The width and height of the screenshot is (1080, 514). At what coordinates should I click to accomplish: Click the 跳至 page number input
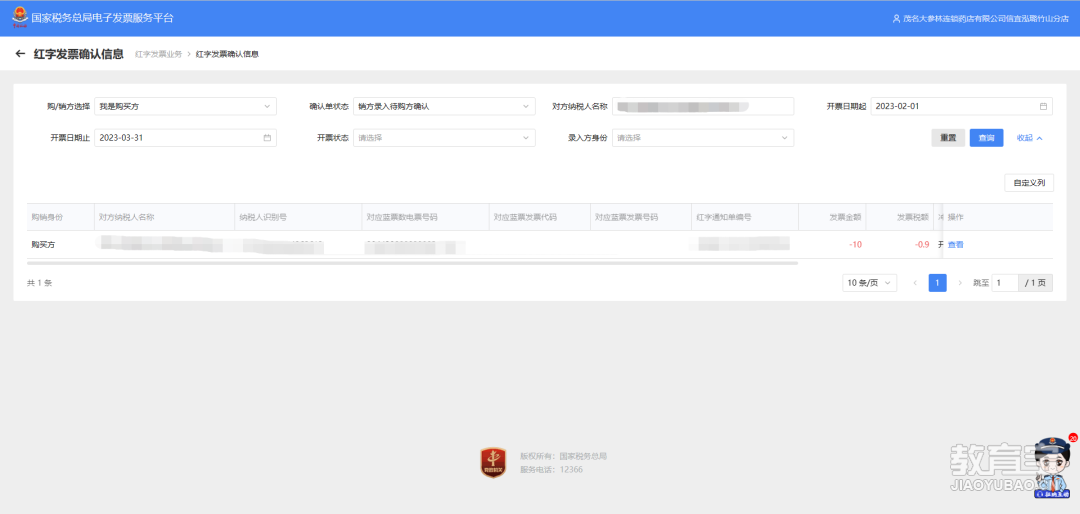(1005, 282)
